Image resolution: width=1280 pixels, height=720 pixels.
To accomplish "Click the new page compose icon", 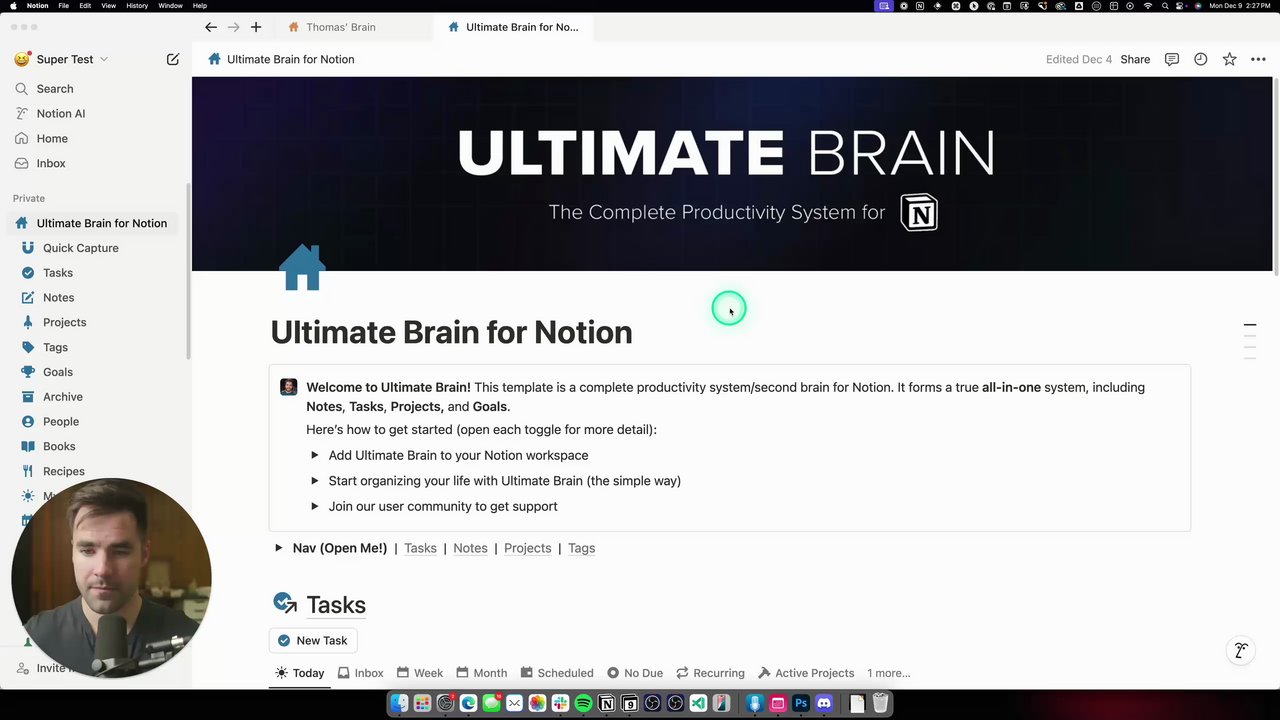I will pyautogui.click(x=173, y=59).
